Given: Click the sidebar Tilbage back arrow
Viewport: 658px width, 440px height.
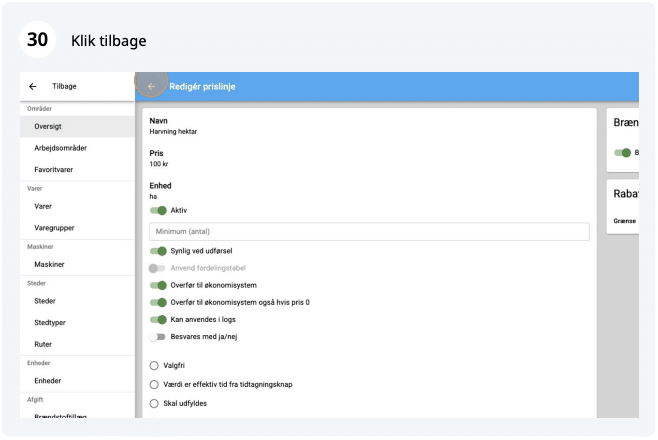Looking at the screenshot, I should pos(33,87).
